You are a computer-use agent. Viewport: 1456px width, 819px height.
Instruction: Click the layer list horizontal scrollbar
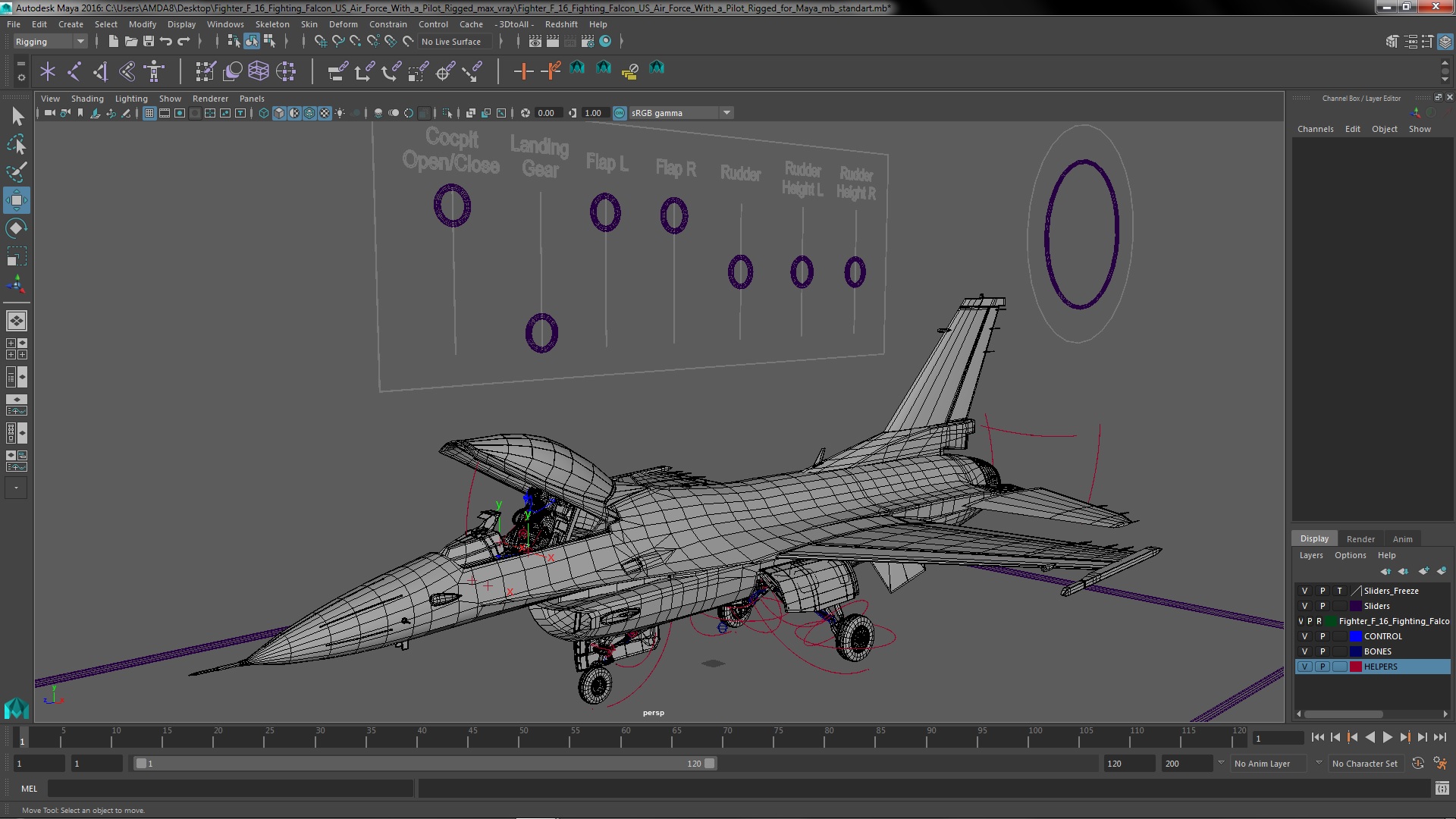[x=1343, y=714]
